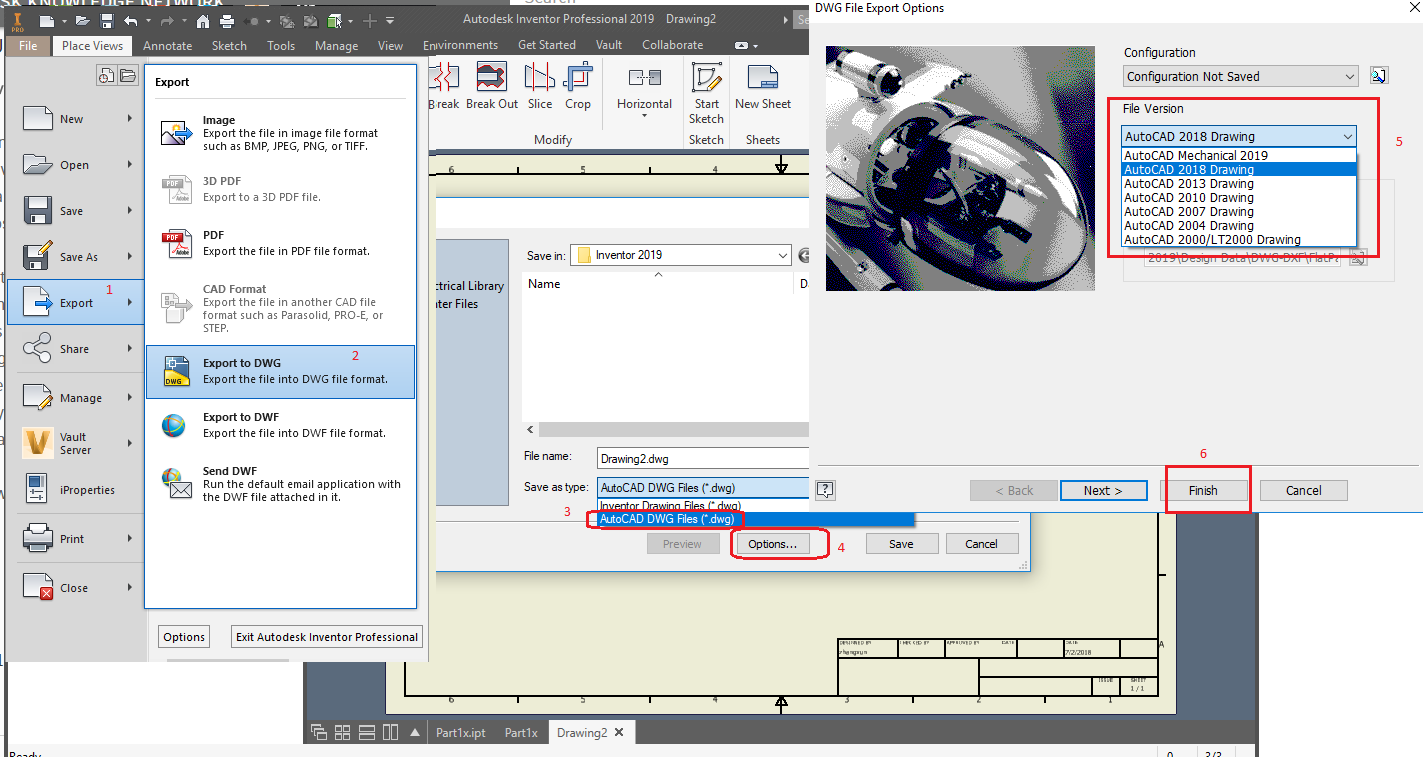Select the Break tool

pyautogui.click(x=443, y=86)
